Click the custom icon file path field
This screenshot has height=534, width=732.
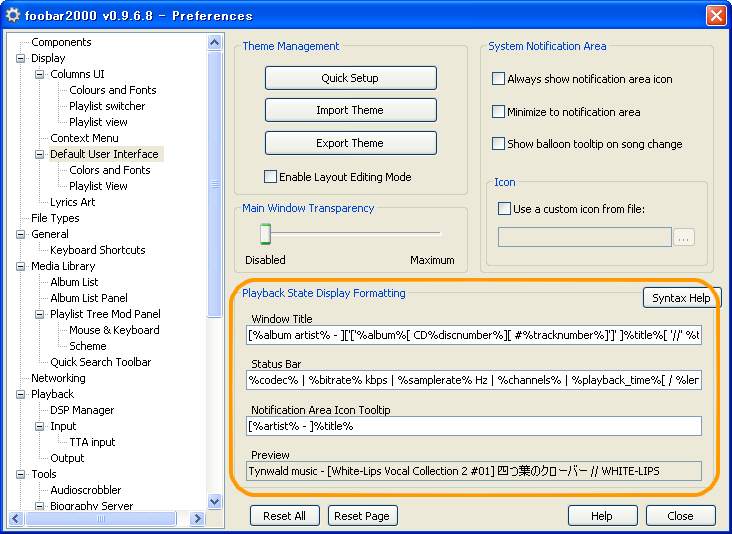pos(584,238)
